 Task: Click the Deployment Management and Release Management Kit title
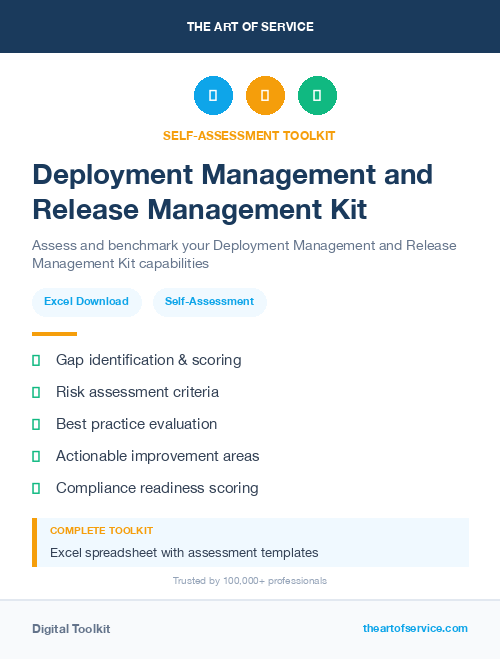[233, 192]
